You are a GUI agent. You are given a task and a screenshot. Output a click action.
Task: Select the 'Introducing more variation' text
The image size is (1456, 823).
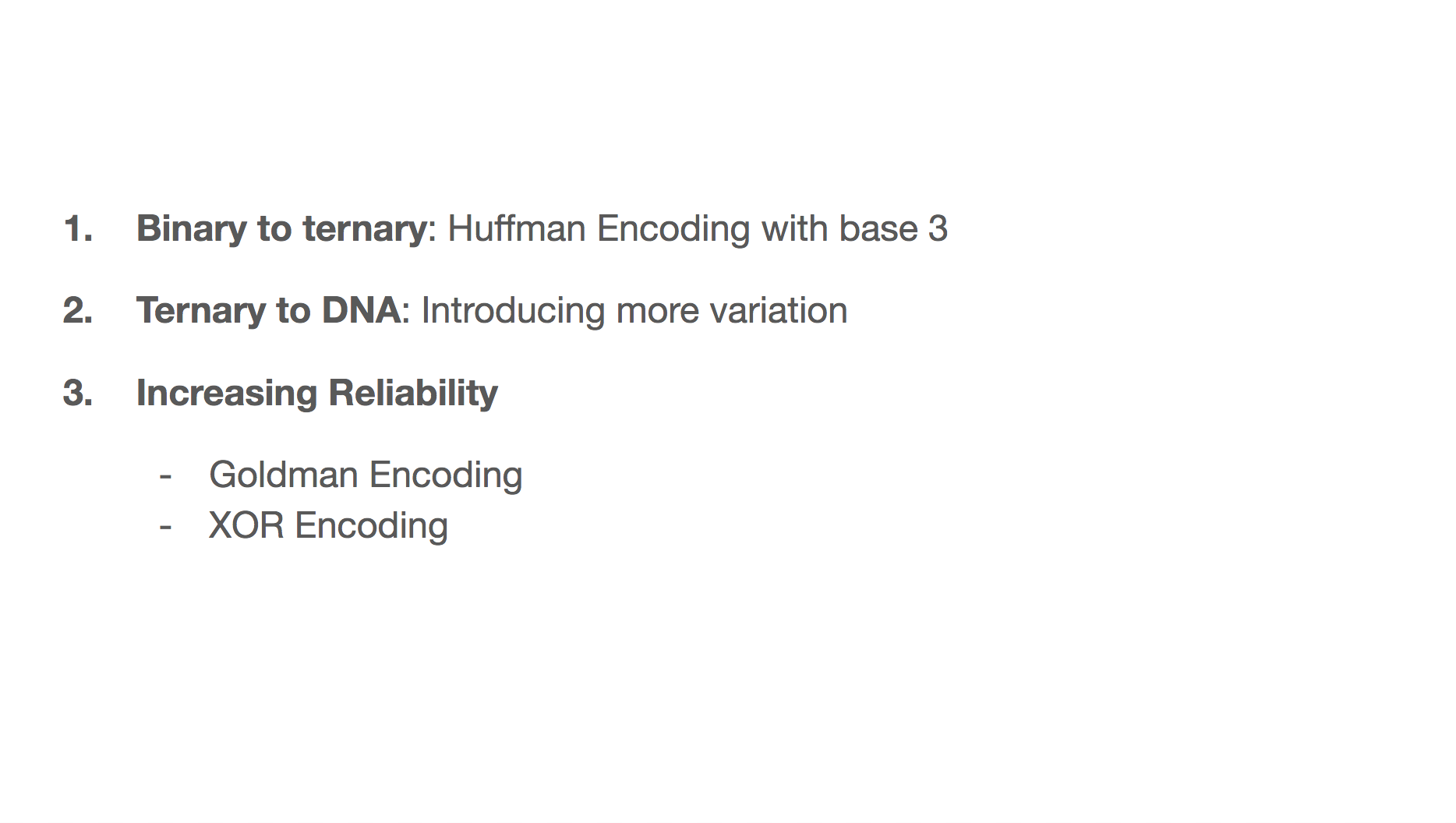(x=634, y=311)
